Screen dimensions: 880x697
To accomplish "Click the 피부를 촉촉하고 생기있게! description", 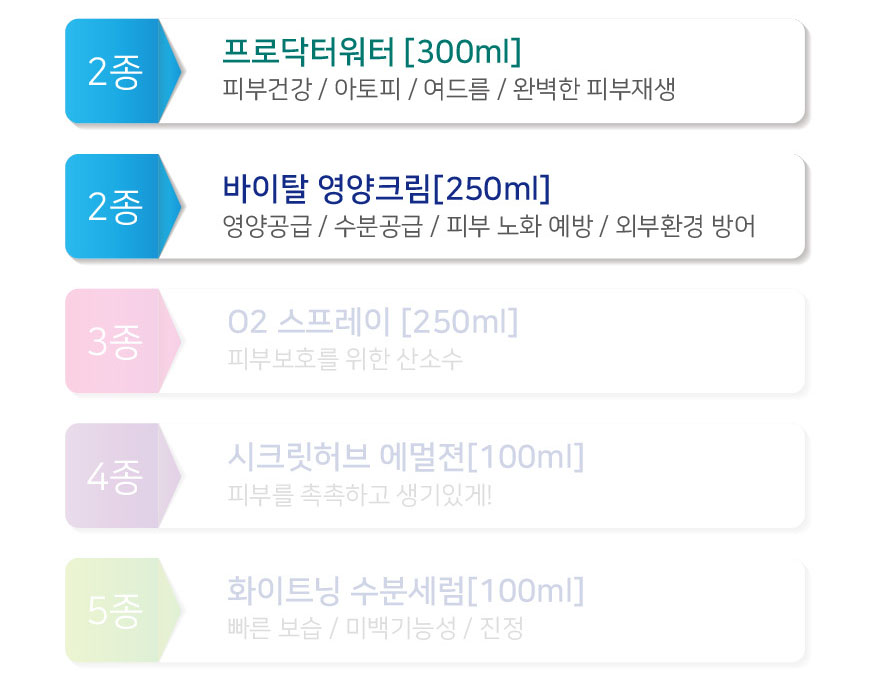I will click(360, 495).
